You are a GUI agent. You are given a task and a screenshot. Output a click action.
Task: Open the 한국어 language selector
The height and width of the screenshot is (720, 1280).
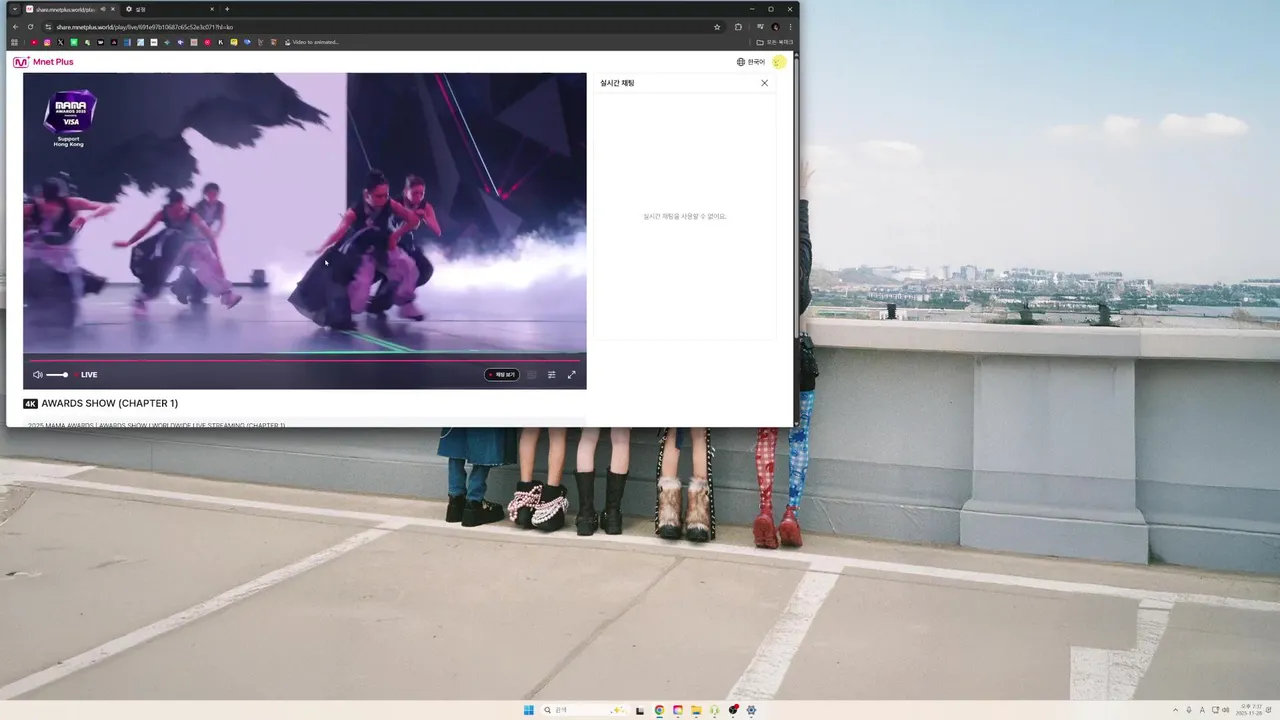pos(751,62)
